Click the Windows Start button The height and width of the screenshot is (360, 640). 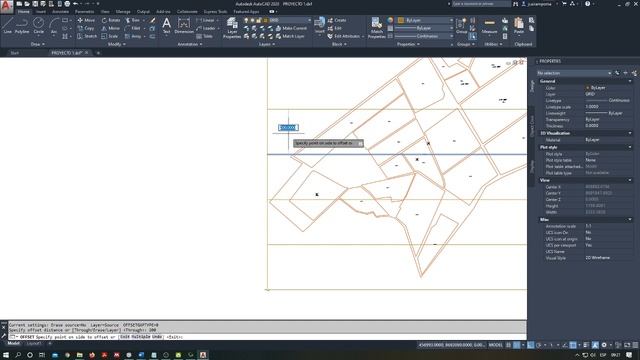coord(6,355)
